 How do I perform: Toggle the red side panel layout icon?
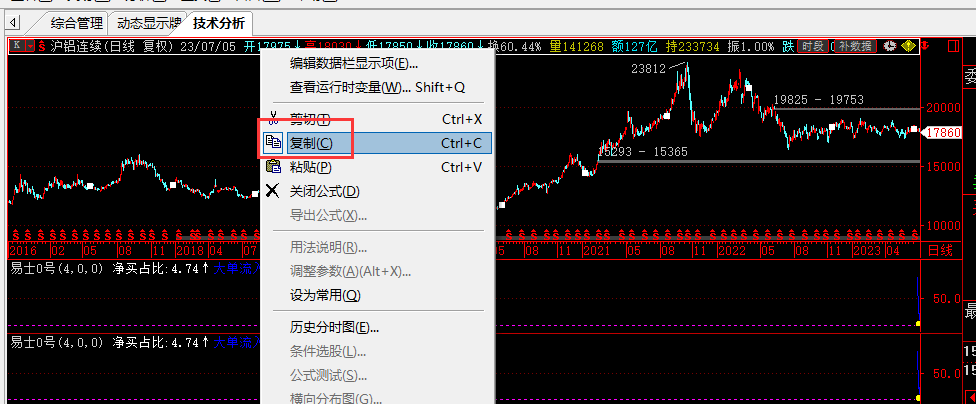(x=953, y=45)
